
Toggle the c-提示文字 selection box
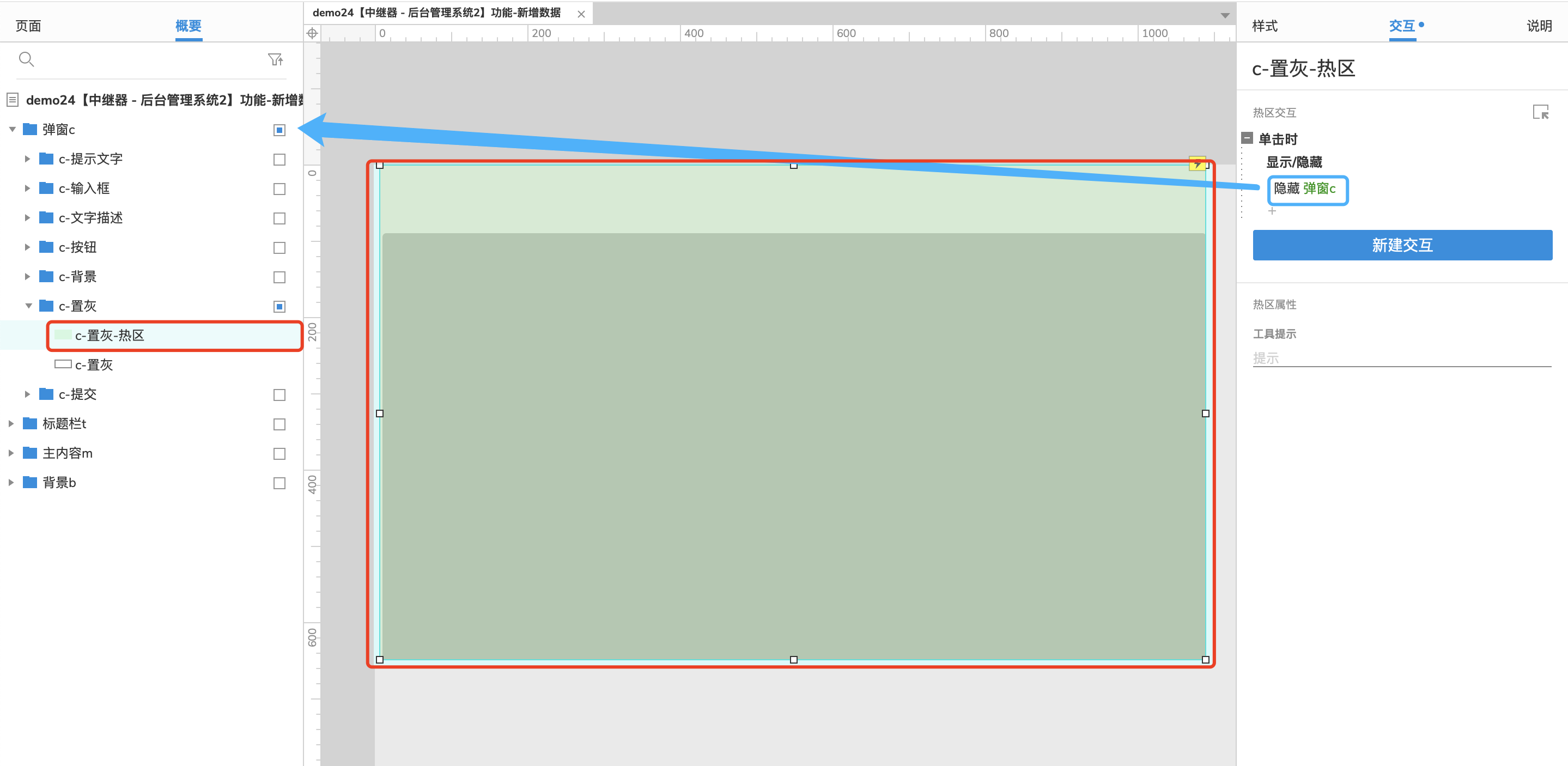coord(279,160)
